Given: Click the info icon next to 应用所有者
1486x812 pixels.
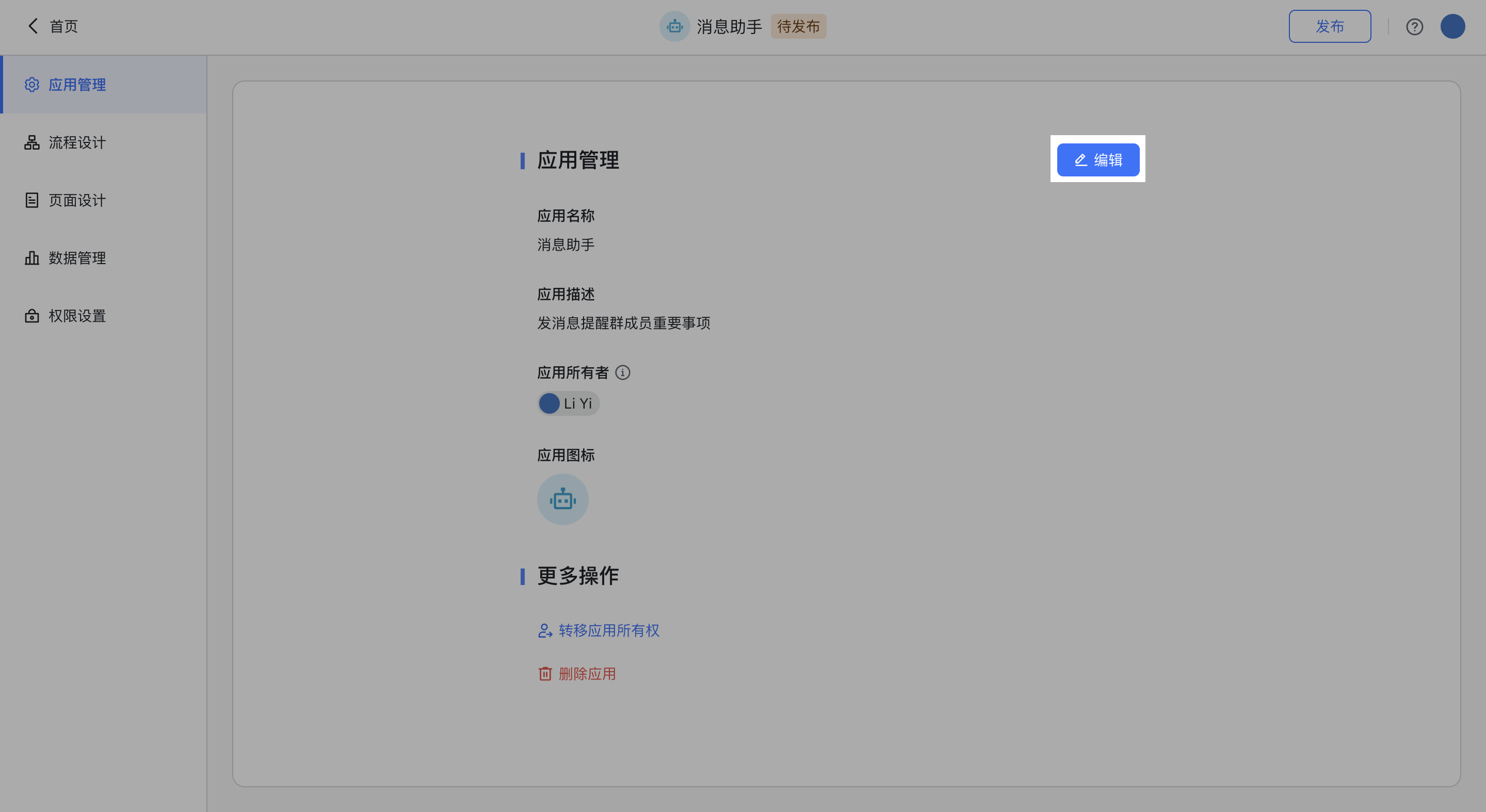Looking at the screenshot, I should [622, 372].
